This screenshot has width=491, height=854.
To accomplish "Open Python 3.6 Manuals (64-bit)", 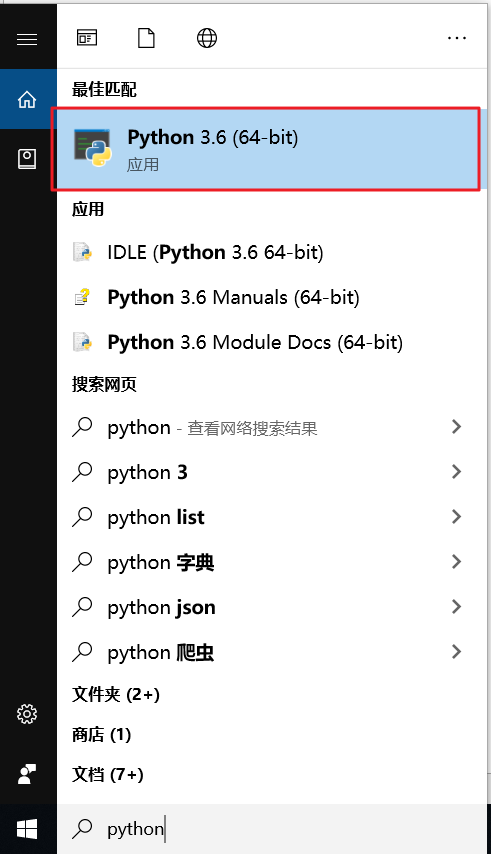I will (272, 297).
